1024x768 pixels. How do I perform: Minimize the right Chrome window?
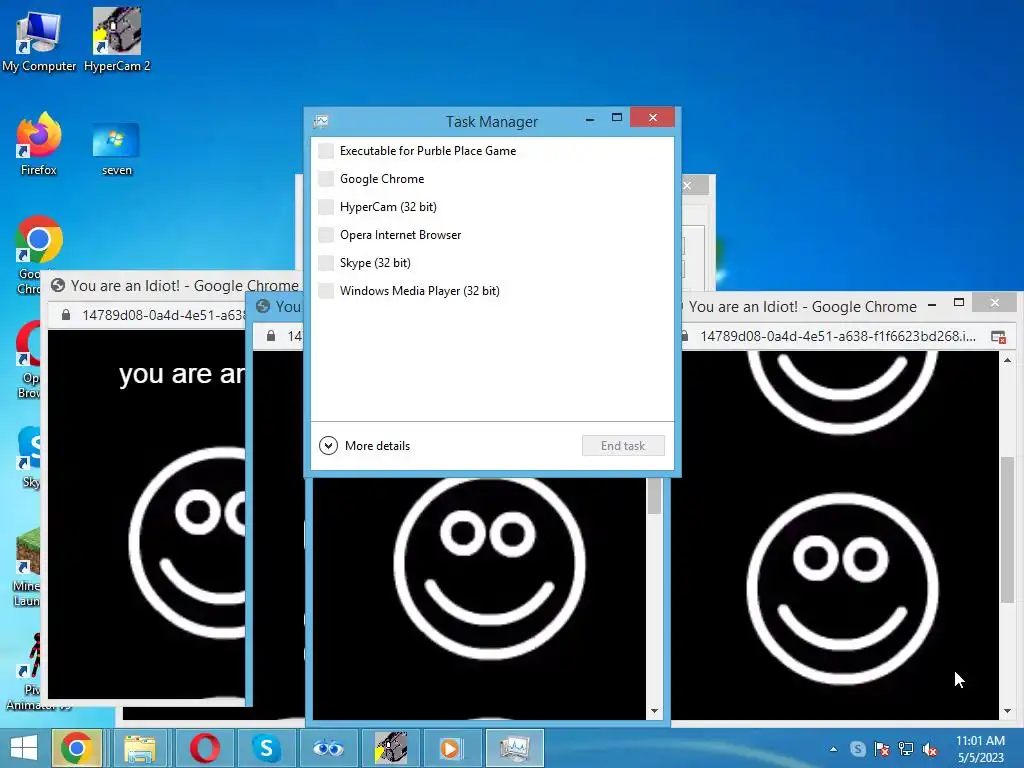point(932,304)
